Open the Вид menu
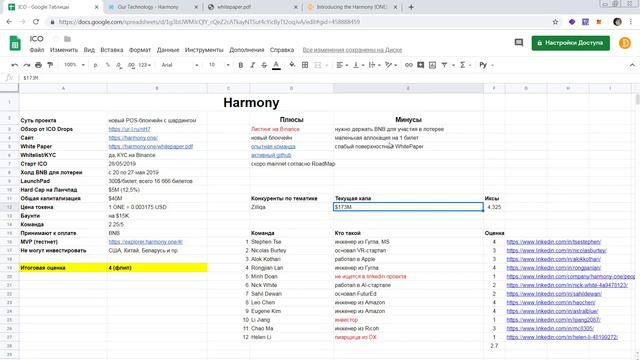640x360 pixels. 89,50
